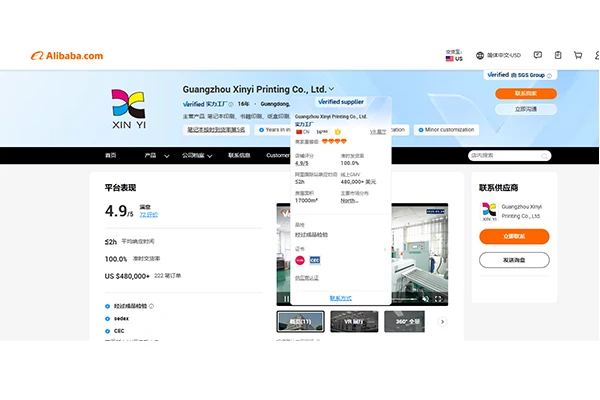The height and width of the screenshot is (400, 600).
Task: Click the 100.0% on-time delivery text
Action: [132, 259]
